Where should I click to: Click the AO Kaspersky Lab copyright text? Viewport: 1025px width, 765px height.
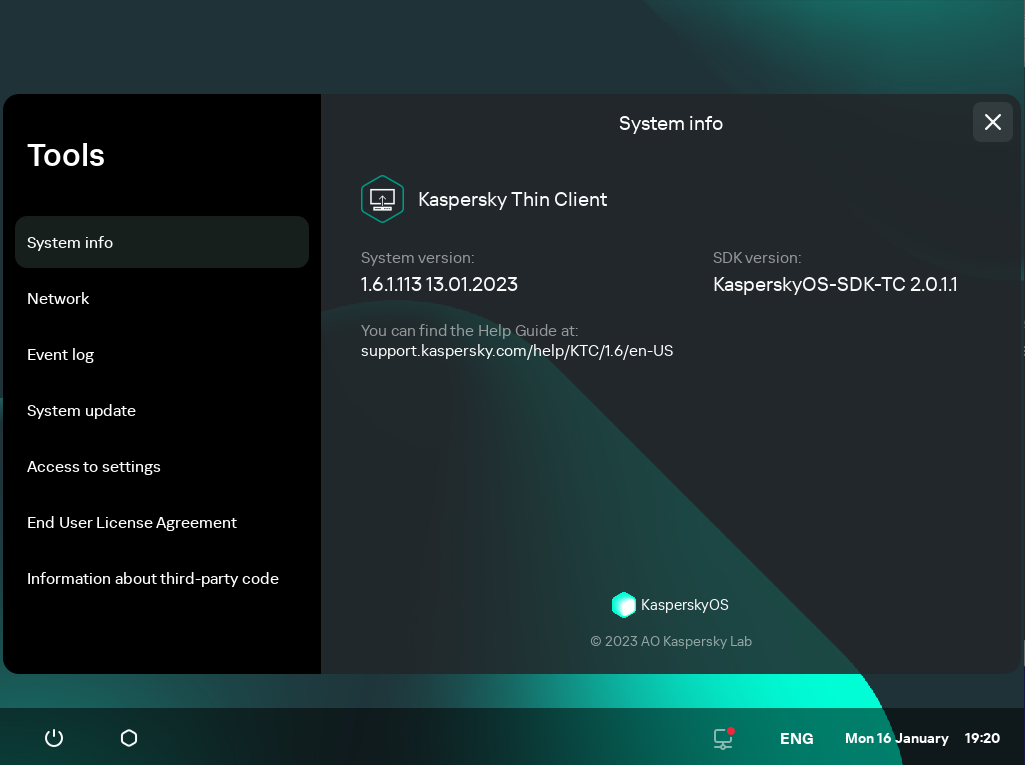670,641
